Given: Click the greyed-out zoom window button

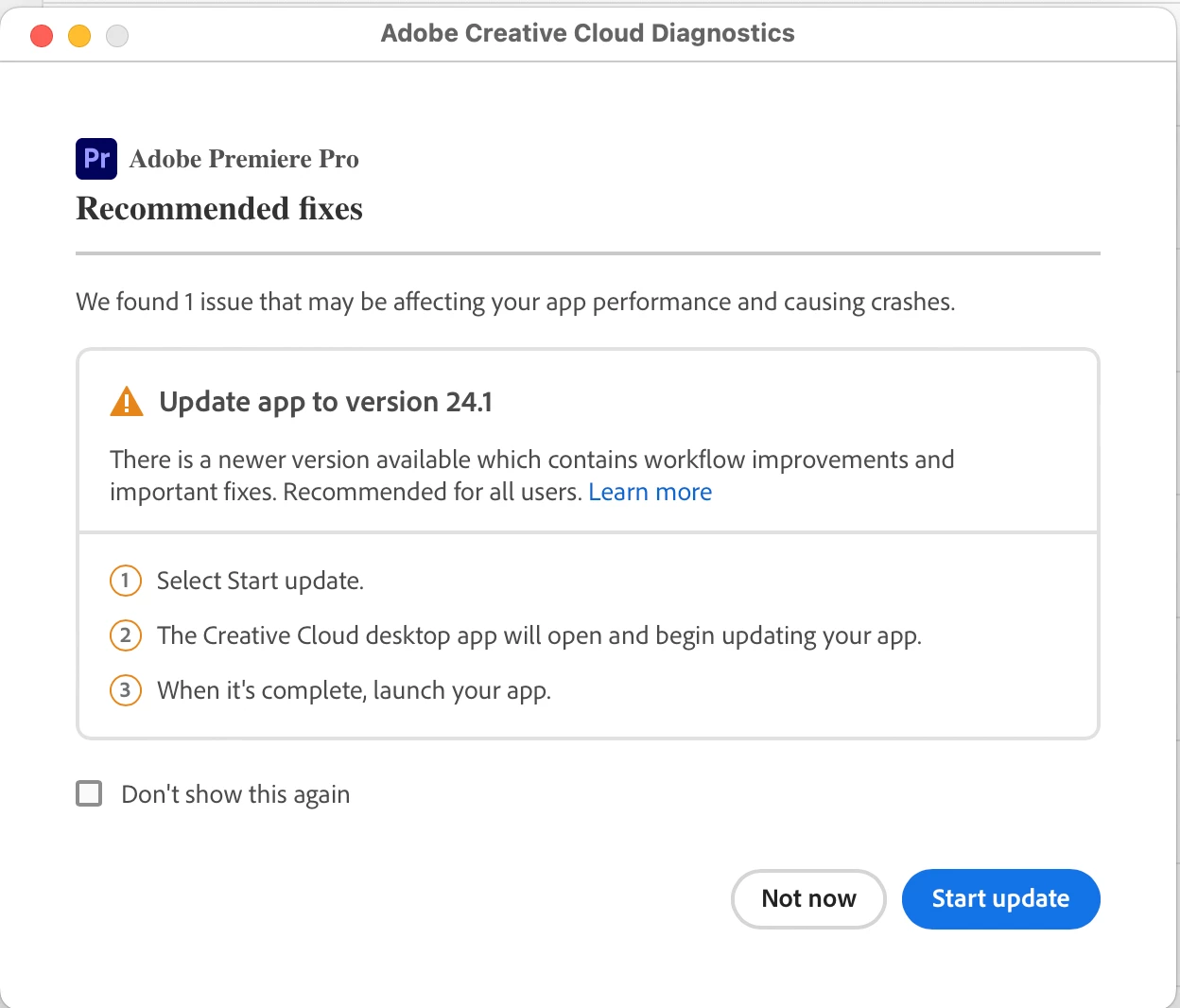Looking at the screenshot, I should [117, 36].
